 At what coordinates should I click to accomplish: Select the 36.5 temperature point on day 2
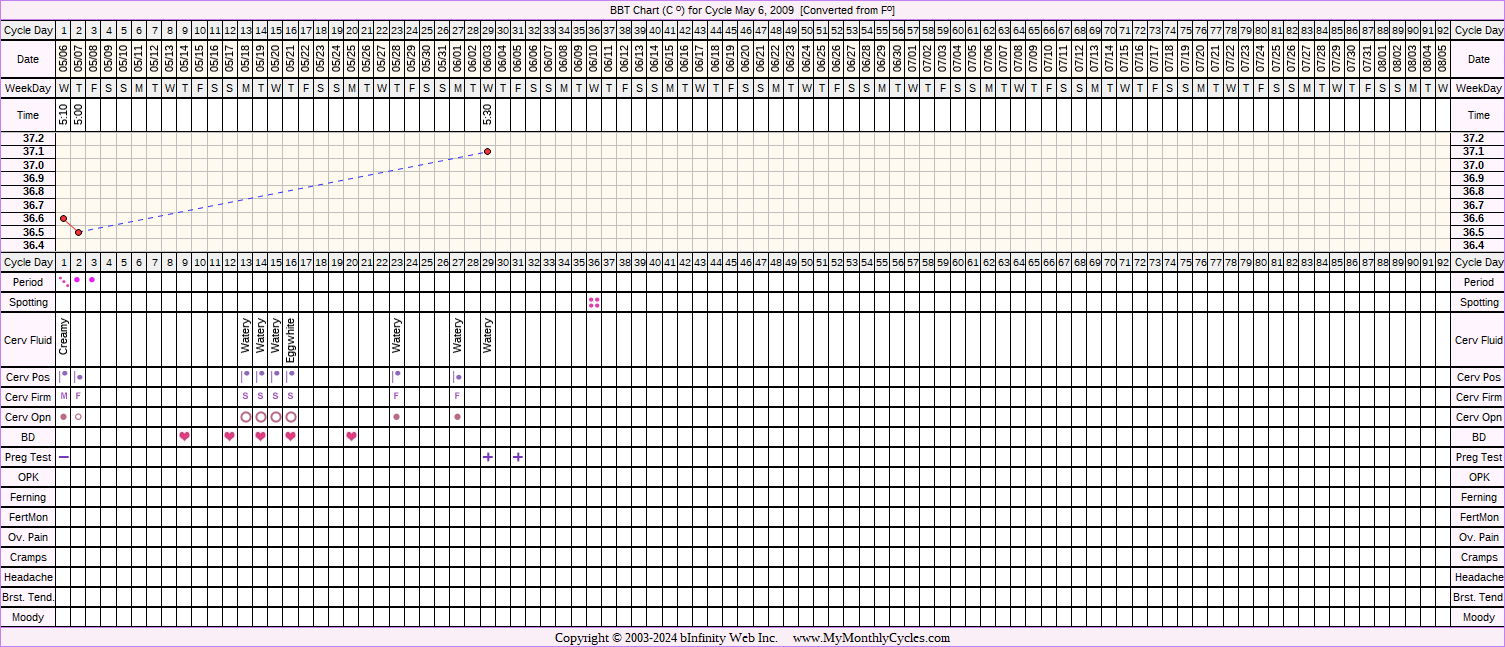(x=79, y=232)
